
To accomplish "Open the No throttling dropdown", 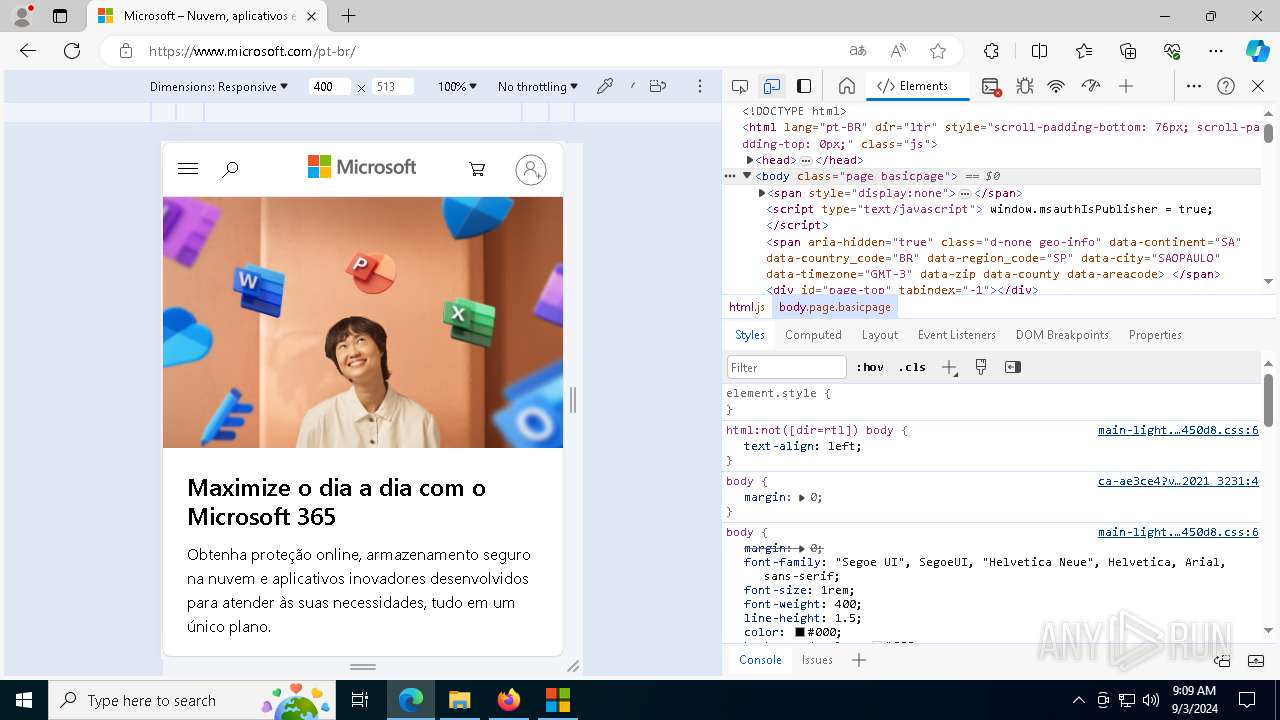I will point(538,87).
